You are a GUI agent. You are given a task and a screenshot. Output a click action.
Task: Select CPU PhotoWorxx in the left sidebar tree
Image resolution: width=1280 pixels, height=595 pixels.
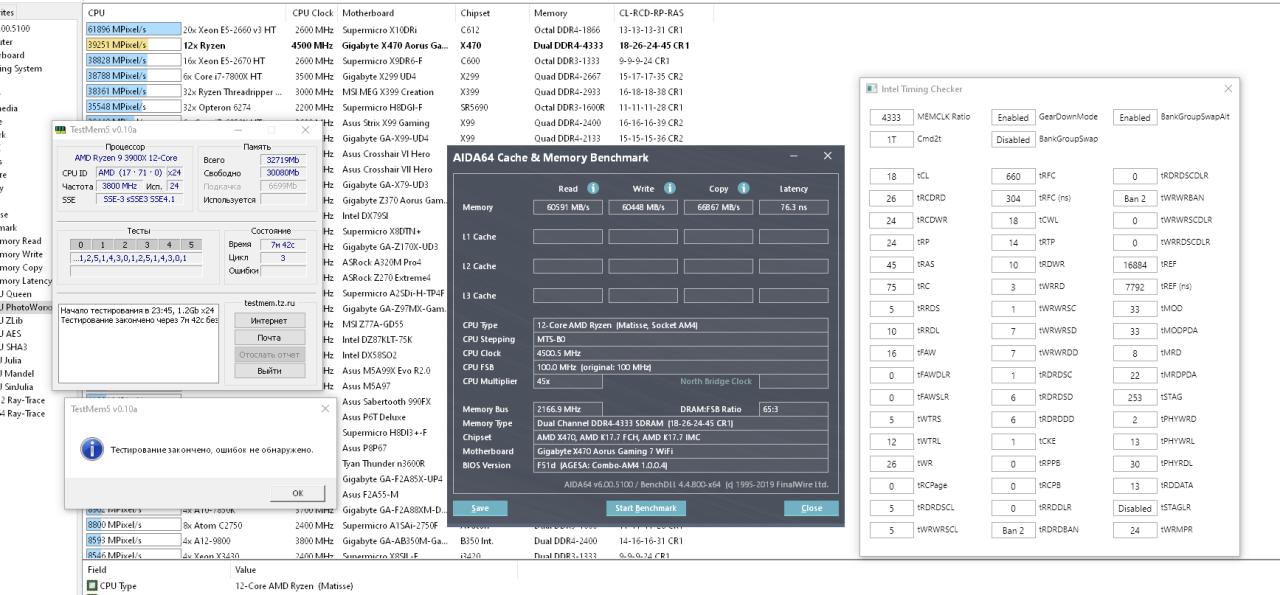pos(26,307)
